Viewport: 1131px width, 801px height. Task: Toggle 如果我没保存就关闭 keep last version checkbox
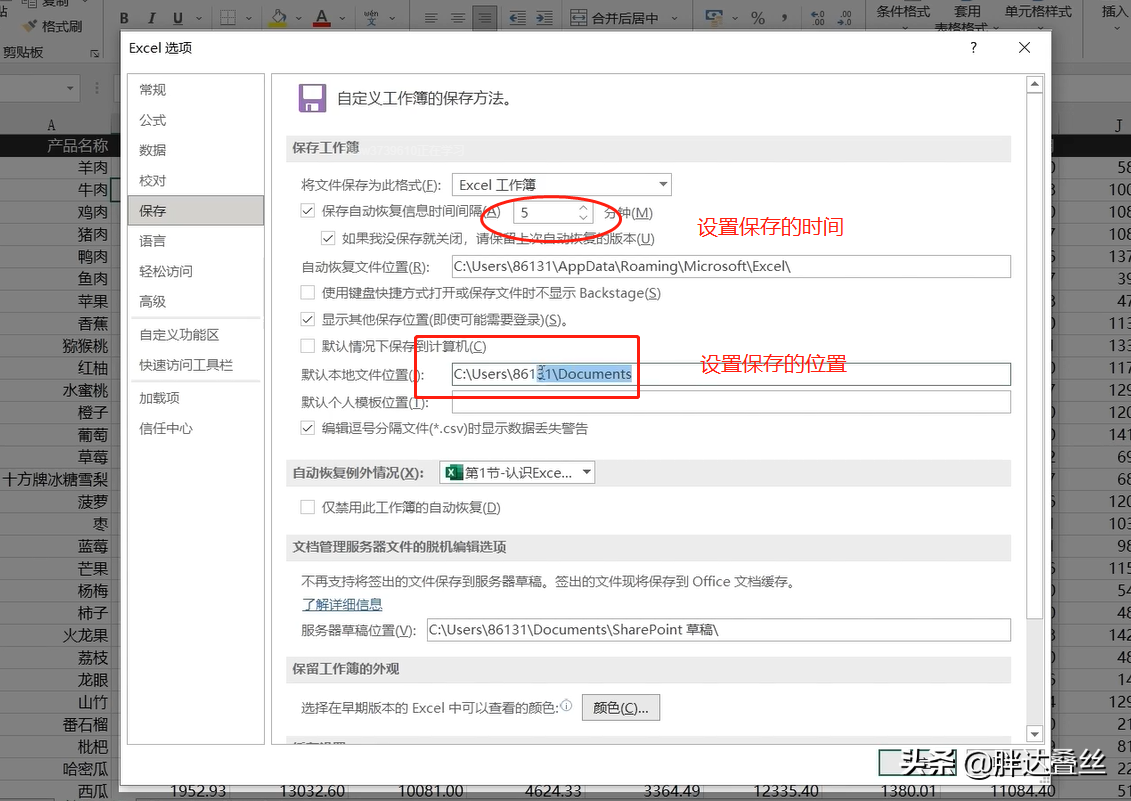(x=328, y=237)
